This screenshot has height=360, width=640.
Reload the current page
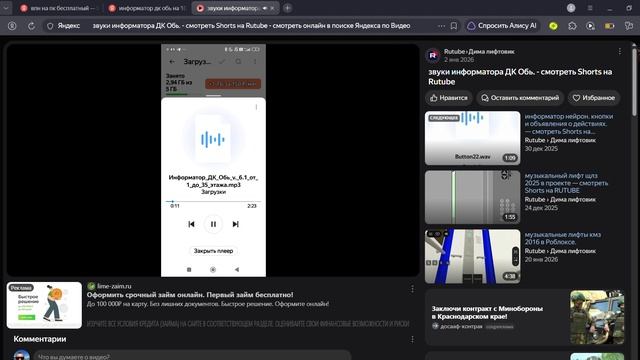(31, 26)
